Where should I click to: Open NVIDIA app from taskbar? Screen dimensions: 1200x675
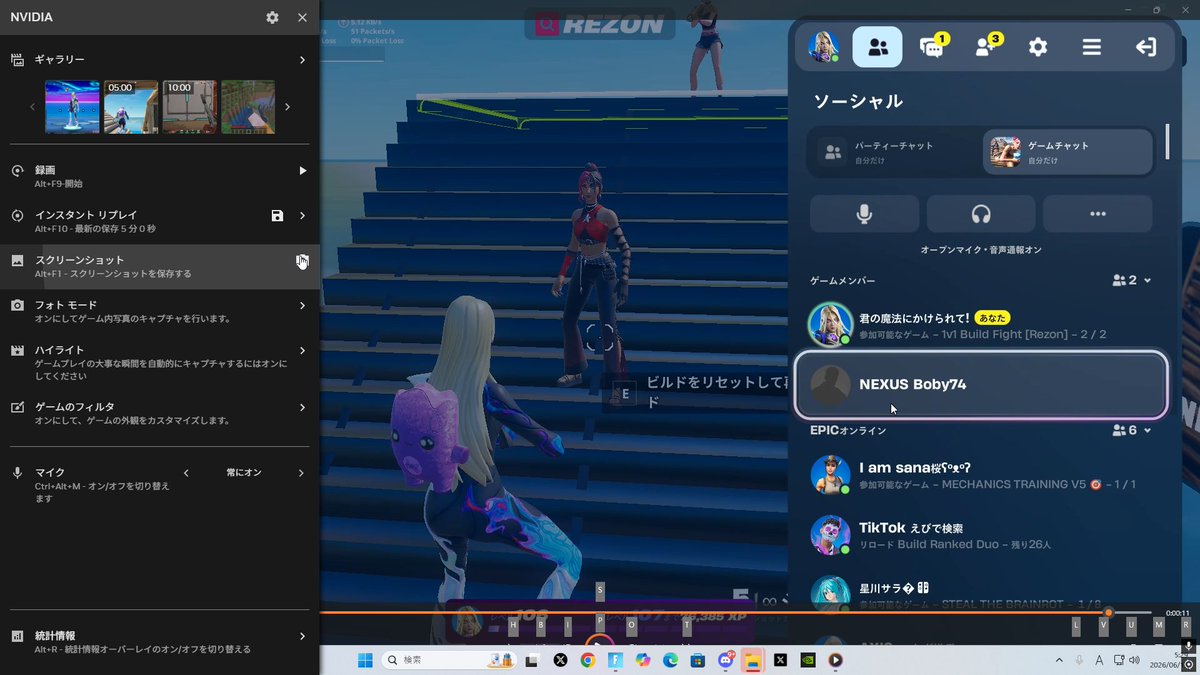click(x=808, y=660)
